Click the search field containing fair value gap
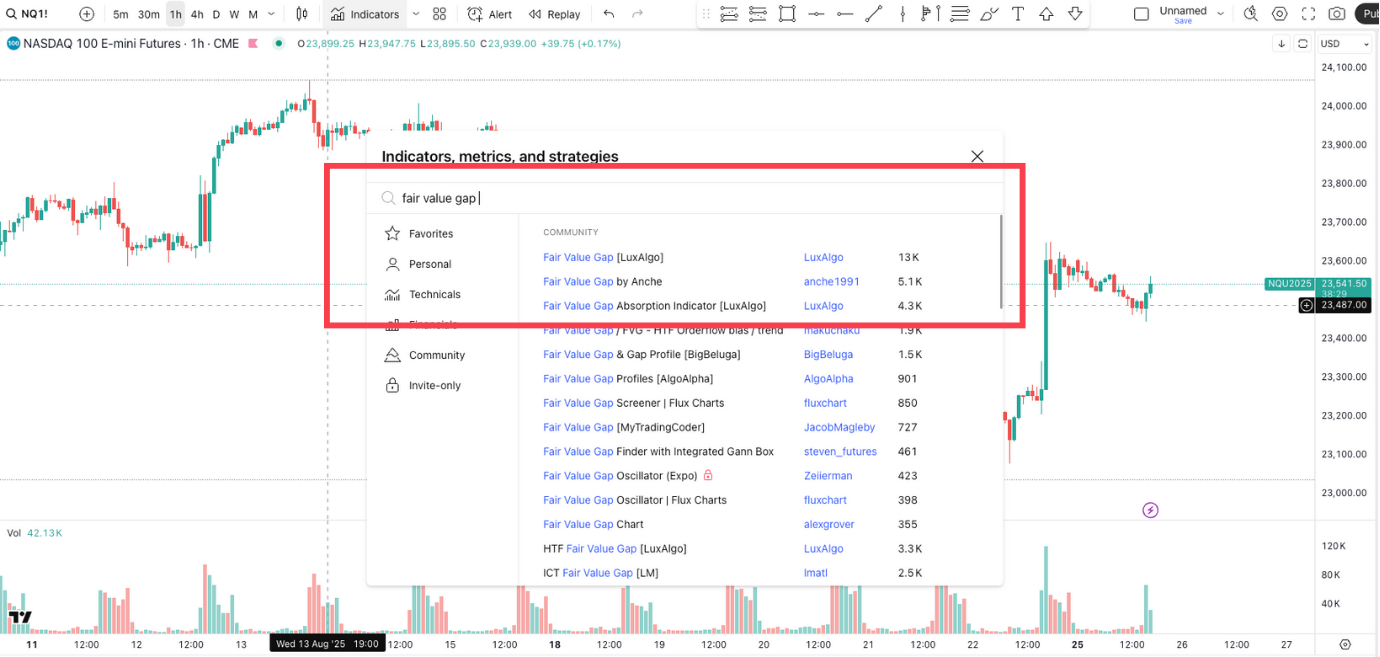The width and height of the screenshot is (1380, 657). [685, 198]
